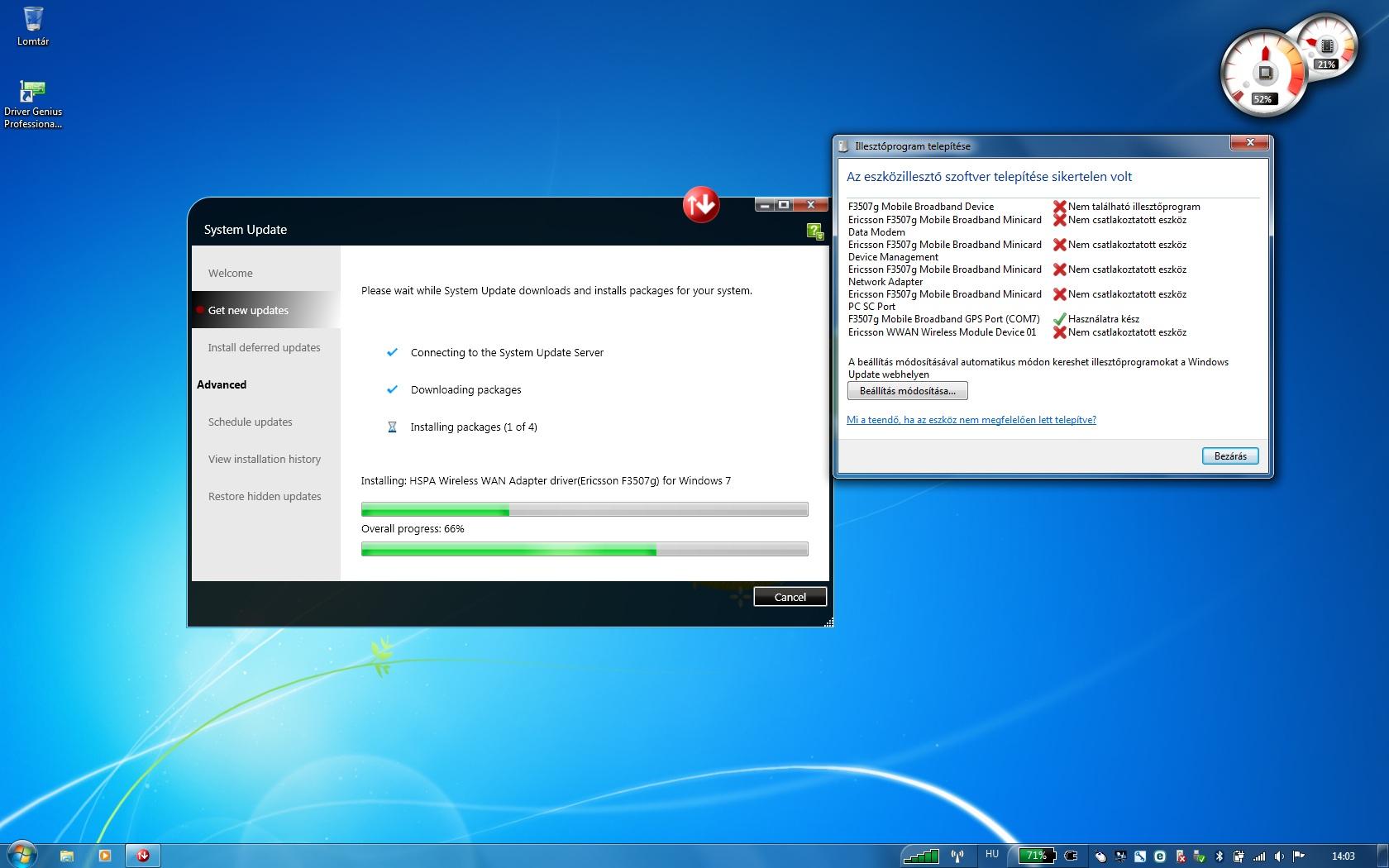Click 'F3507g Mobile Broadband Device' row text
The image size is (1389, 868).
pos(921,207)
